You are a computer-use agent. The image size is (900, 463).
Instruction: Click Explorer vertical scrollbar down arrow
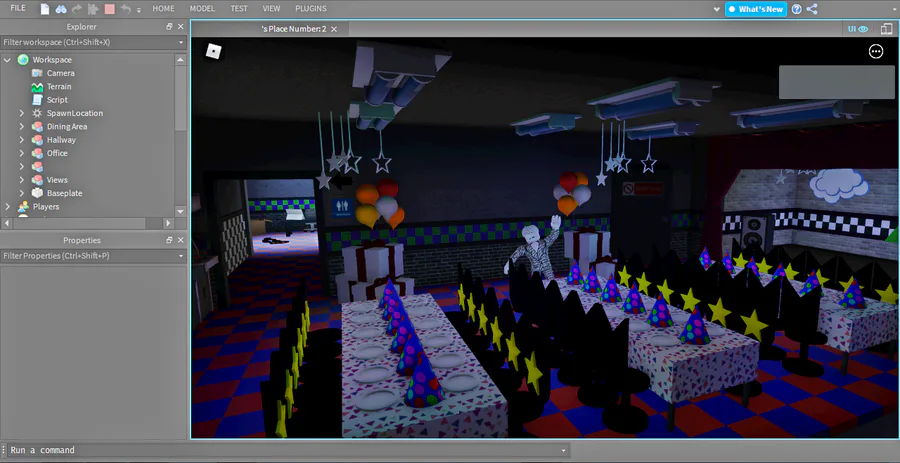[181, 212]
